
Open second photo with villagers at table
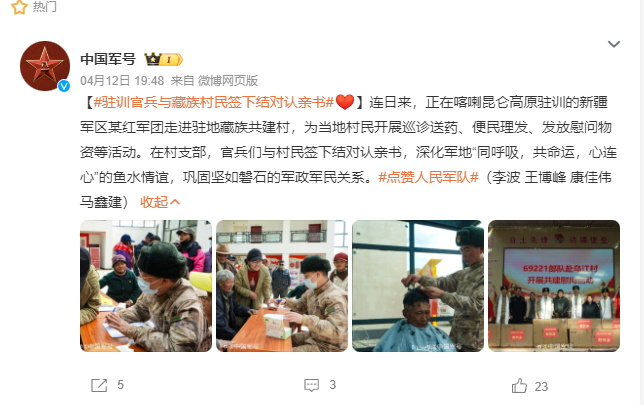282,286
